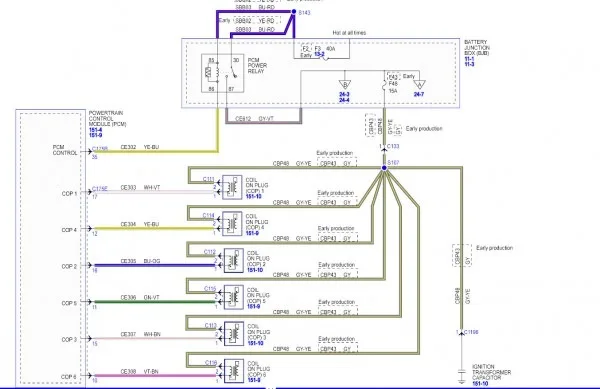Select wire label CE338 VT-BN
600x389 pixels.
(x=140, y=371)
